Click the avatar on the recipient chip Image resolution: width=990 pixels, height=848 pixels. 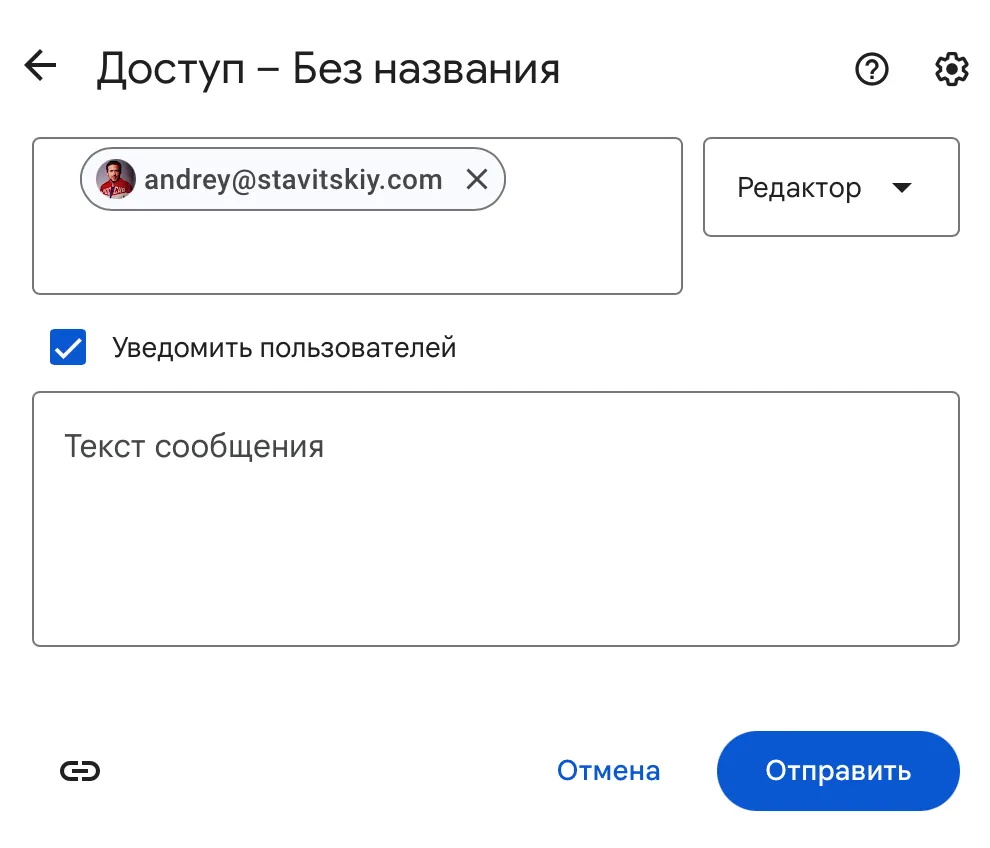point(115,180)
